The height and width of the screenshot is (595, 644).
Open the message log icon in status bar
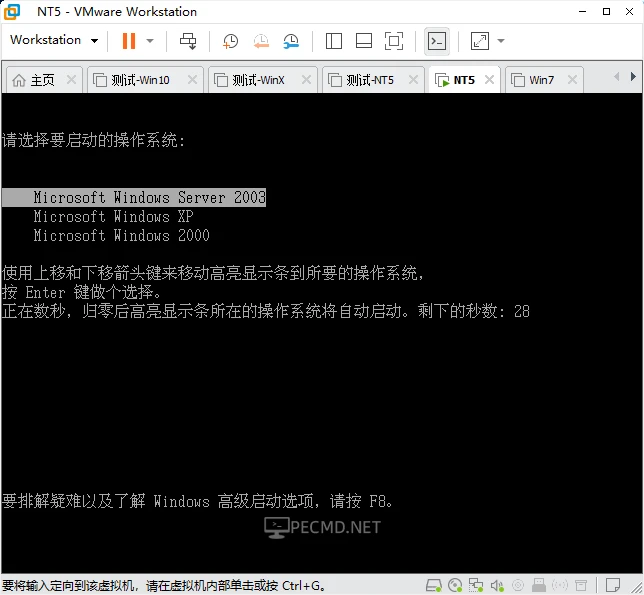coord(613,585)
